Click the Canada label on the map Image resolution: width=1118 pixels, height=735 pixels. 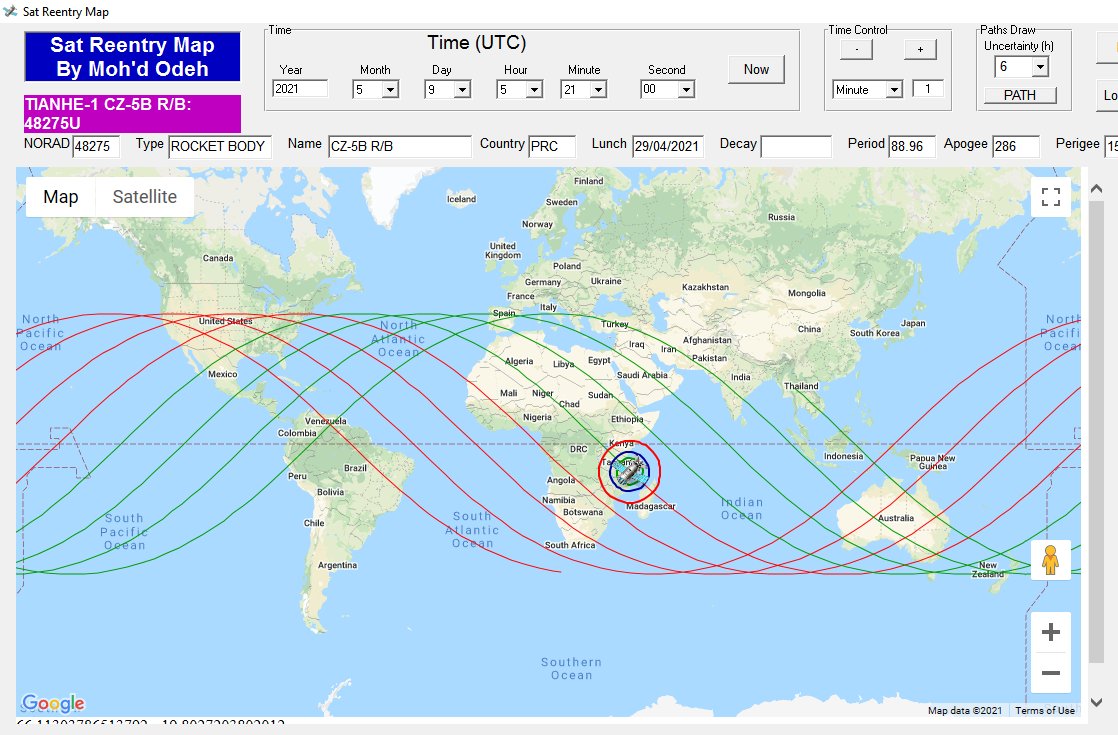coord(218,258)
